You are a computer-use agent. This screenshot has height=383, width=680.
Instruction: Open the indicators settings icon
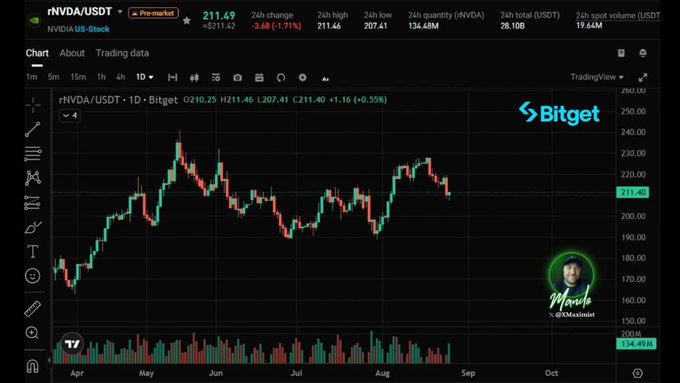click(x=216, y=77)
